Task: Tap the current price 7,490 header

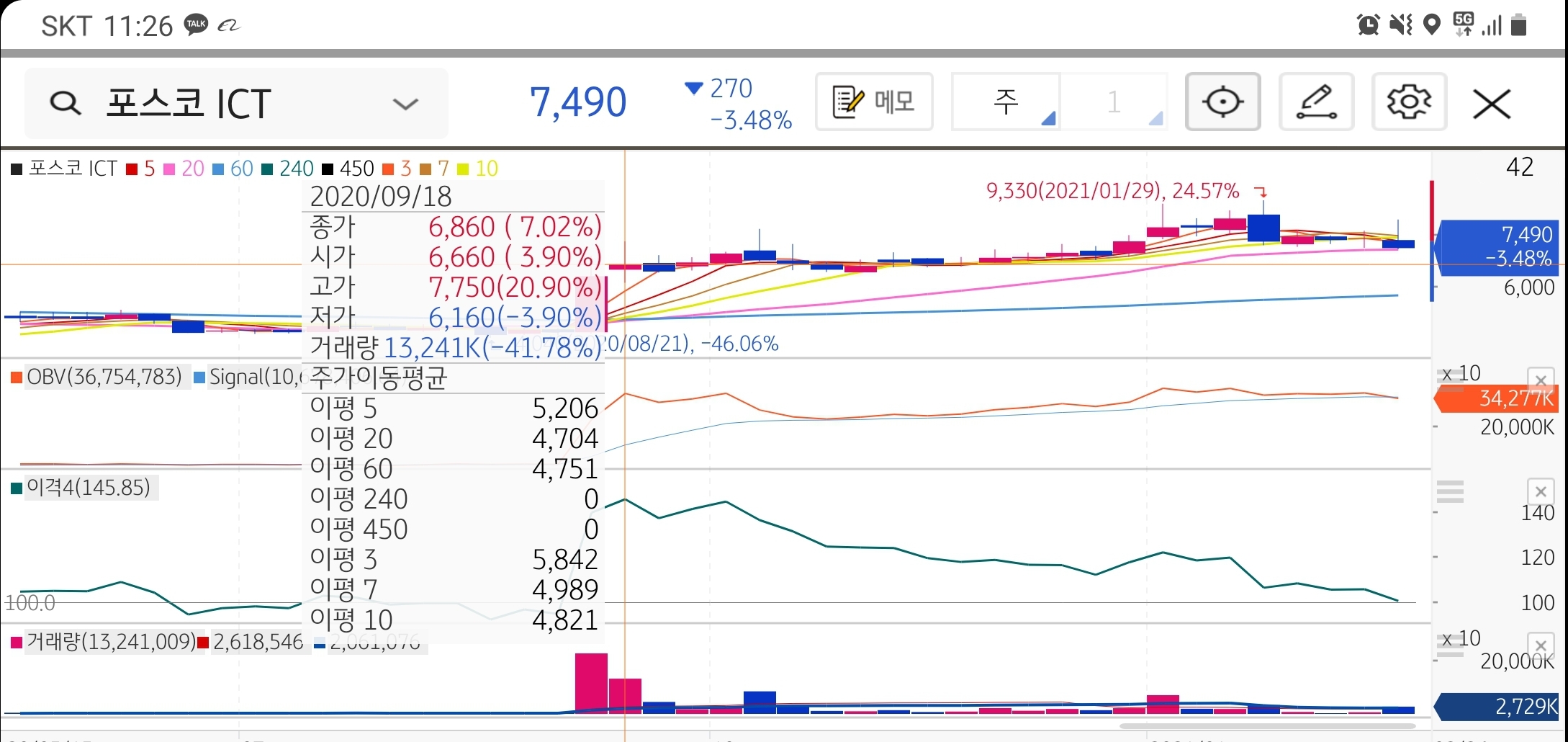Action: point(578,102)
